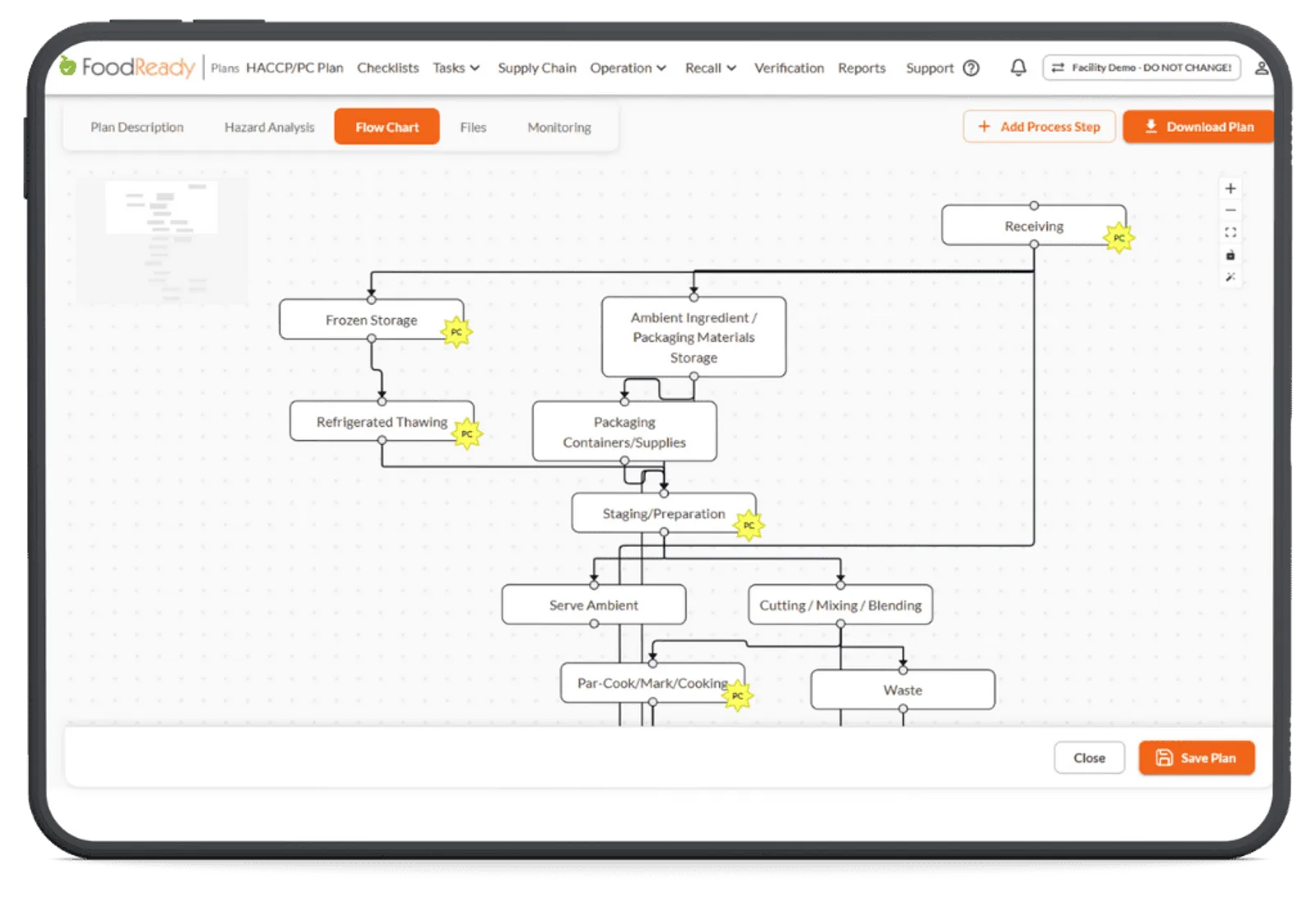This screenshot has height=903, width=1316.
Task: Click the PC badge on Frozen Storage
Action: click(456, 332)
